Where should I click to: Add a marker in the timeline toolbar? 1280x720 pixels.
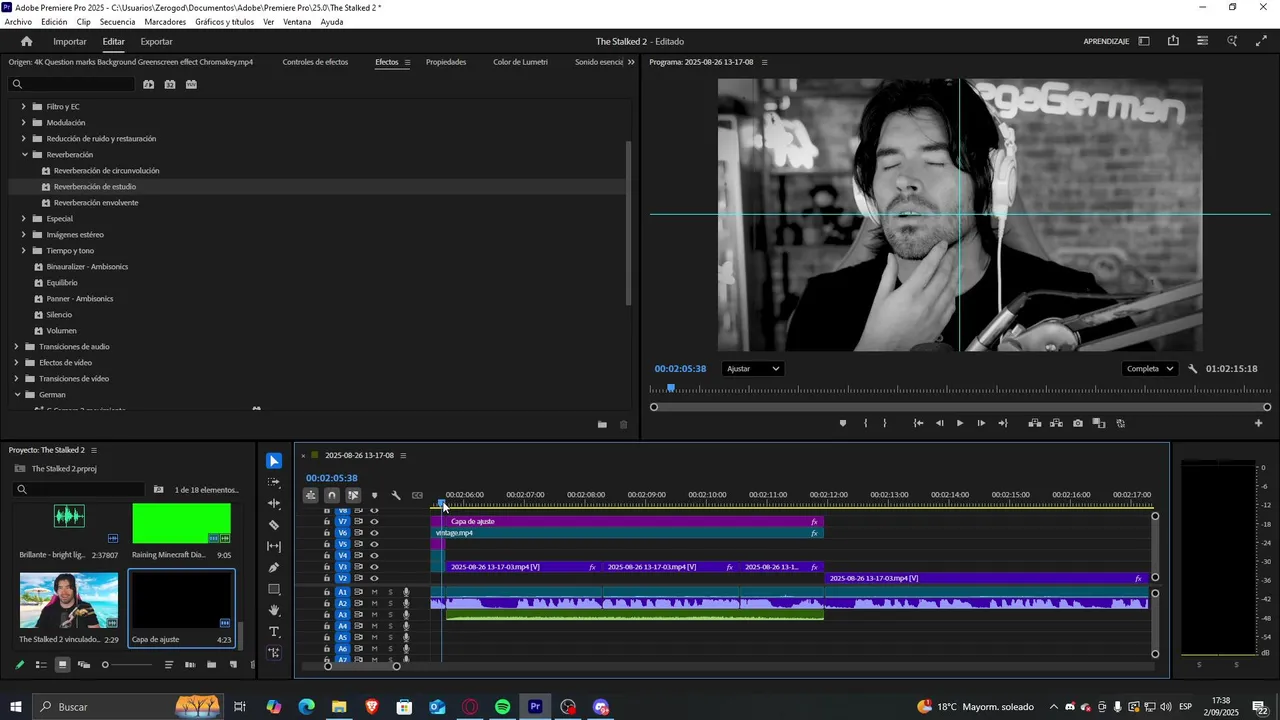point(375,495)
